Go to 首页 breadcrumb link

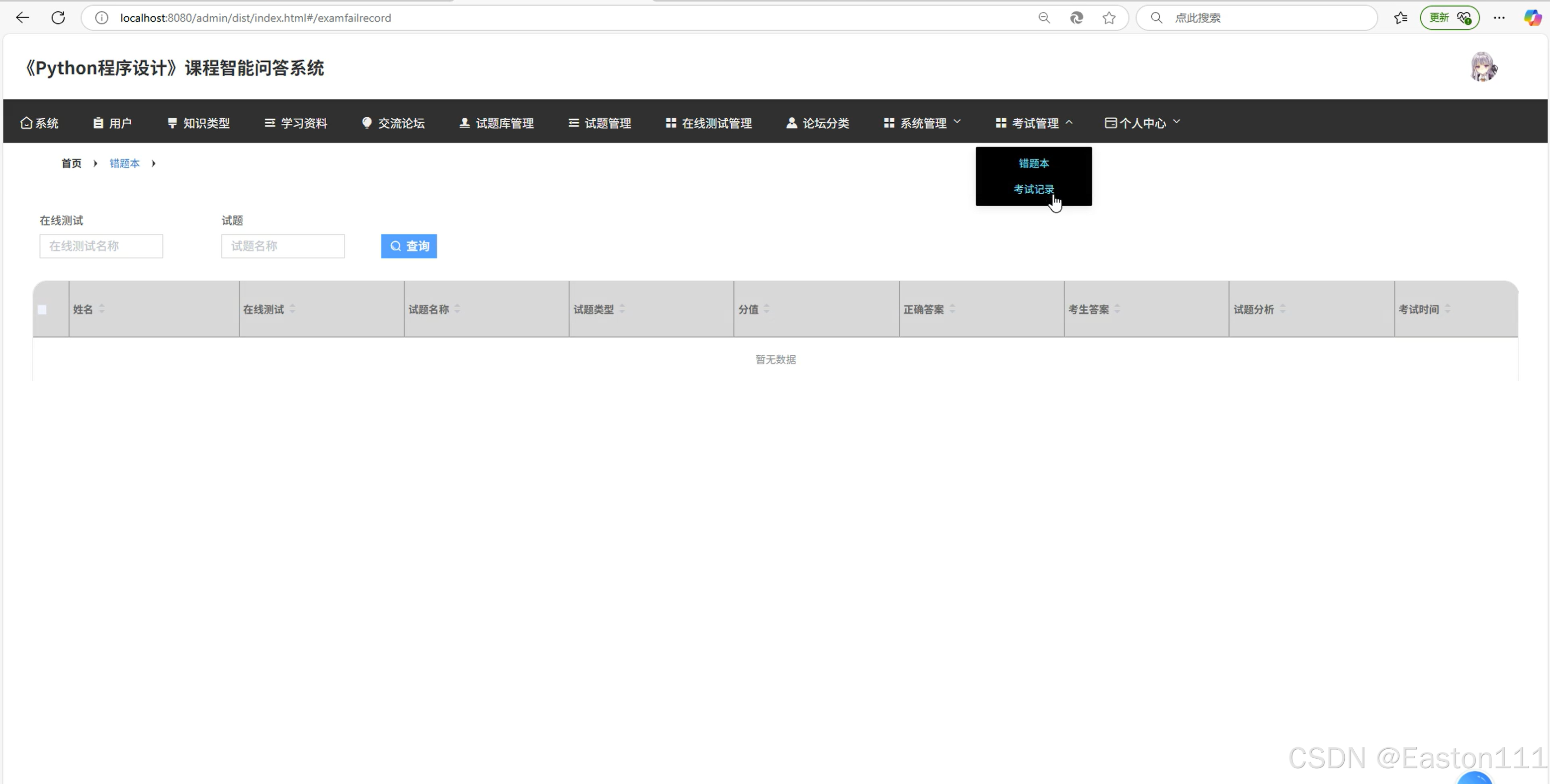71,163
